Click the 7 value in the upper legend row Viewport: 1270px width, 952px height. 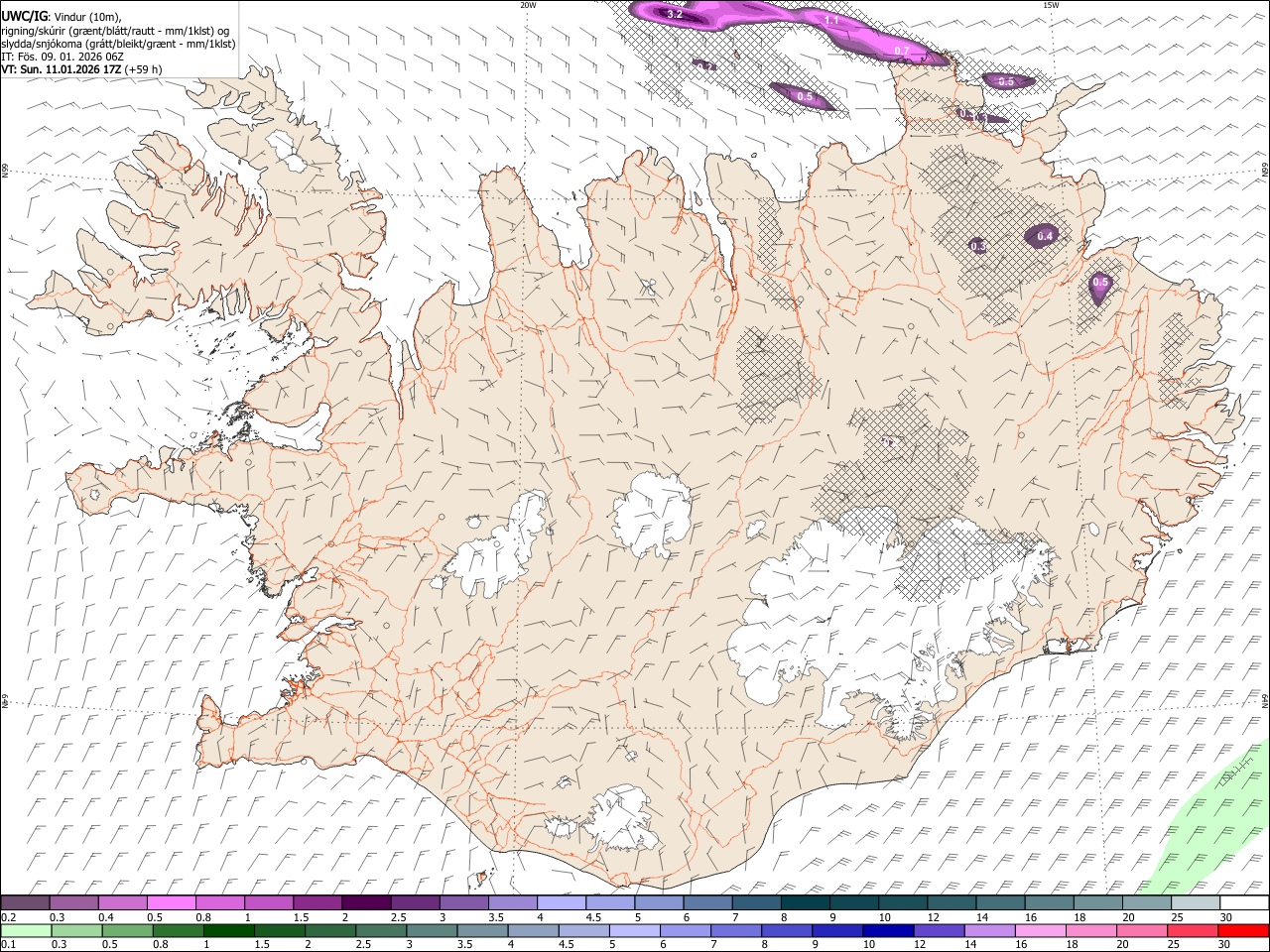733,916
